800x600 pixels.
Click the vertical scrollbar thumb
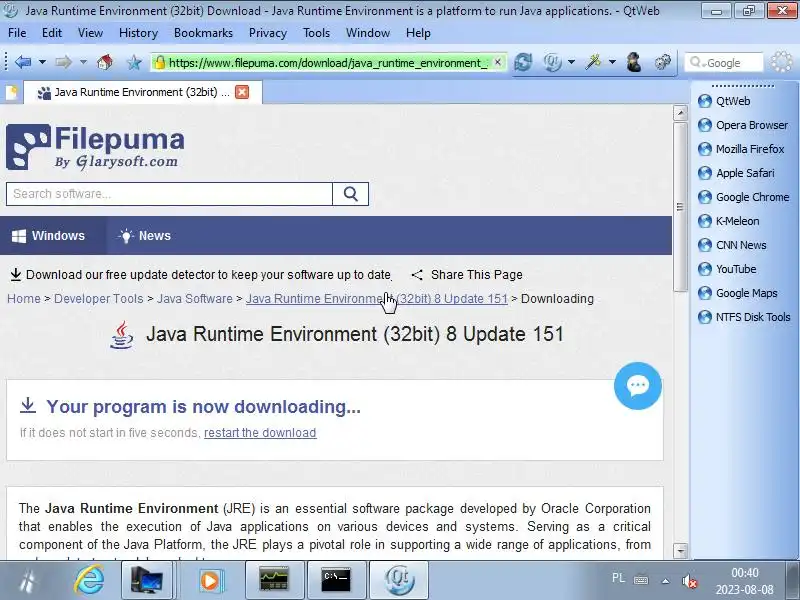680,207
